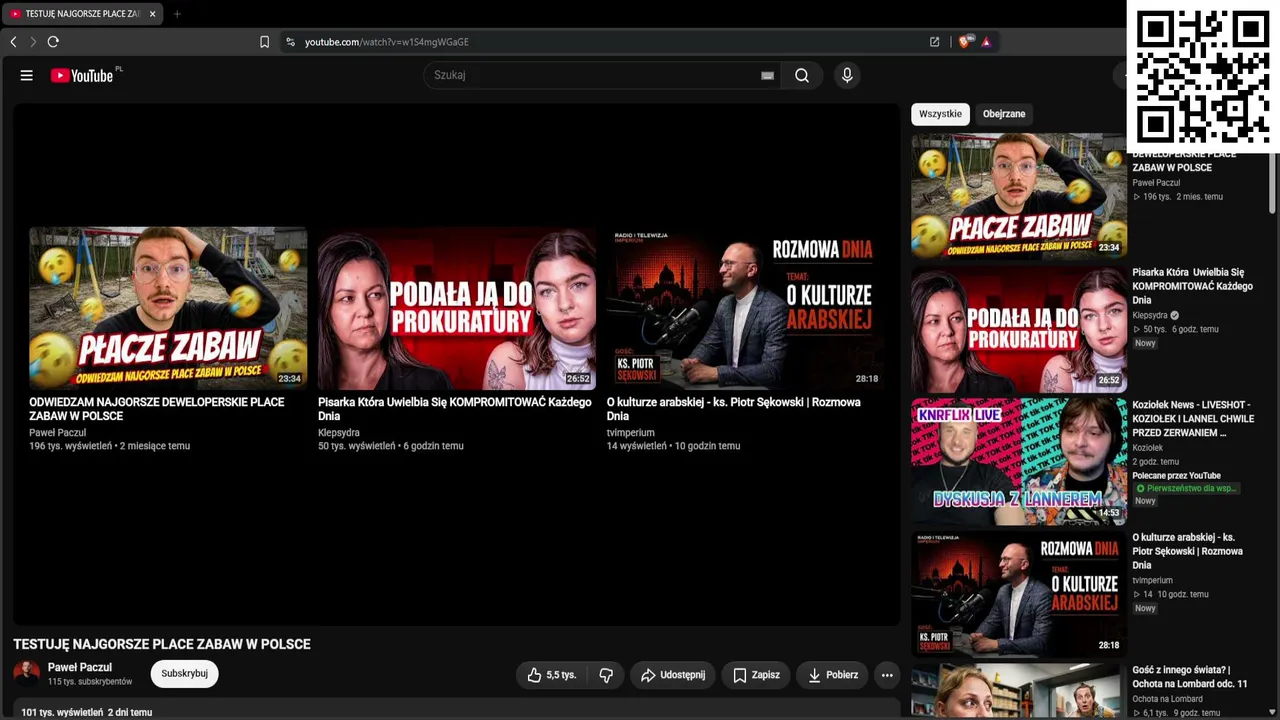Open the end-screen PŁACZE ZABAW thumbnail
The image size is (1280, 720).
click(168, 308)
